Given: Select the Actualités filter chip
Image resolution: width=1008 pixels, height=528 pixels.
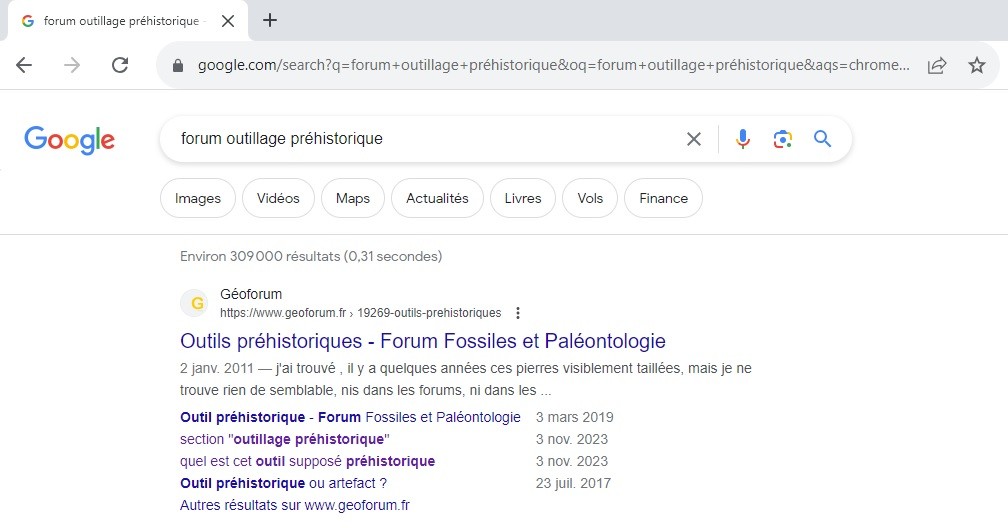Looking at the screenshot, I should 437,198.
